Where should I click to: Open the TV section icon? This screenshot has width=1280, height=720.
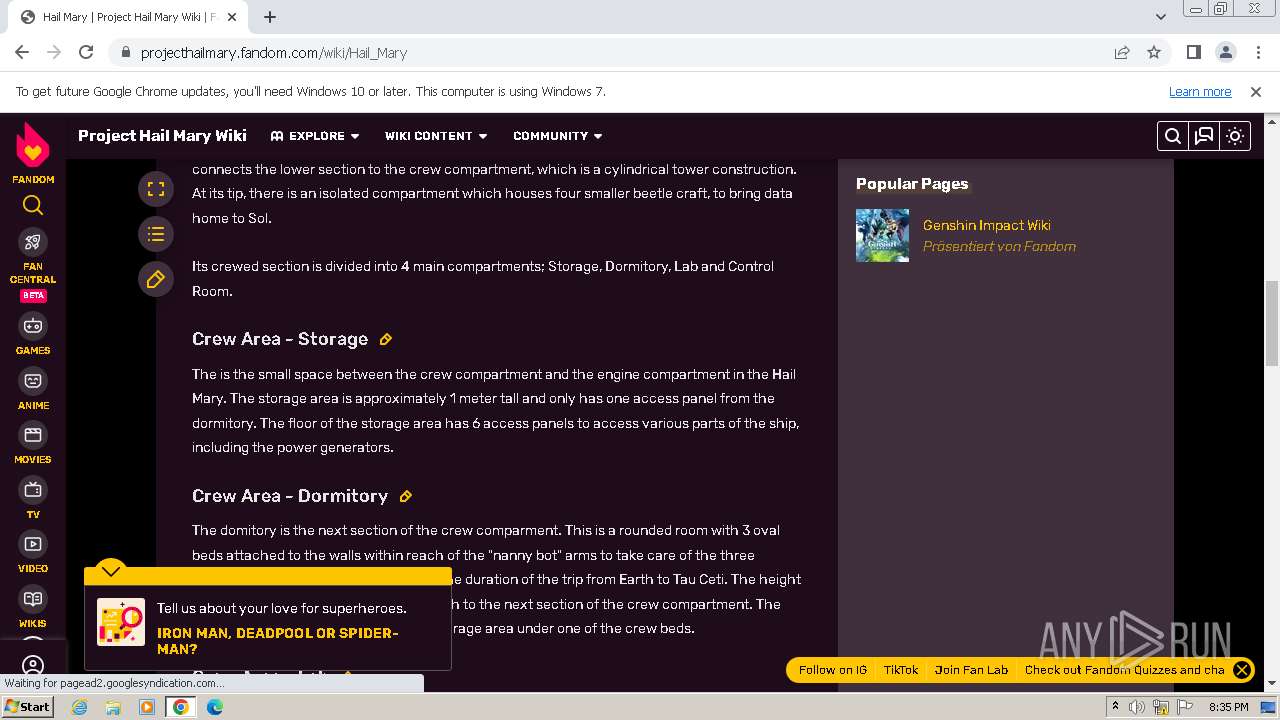33,490
